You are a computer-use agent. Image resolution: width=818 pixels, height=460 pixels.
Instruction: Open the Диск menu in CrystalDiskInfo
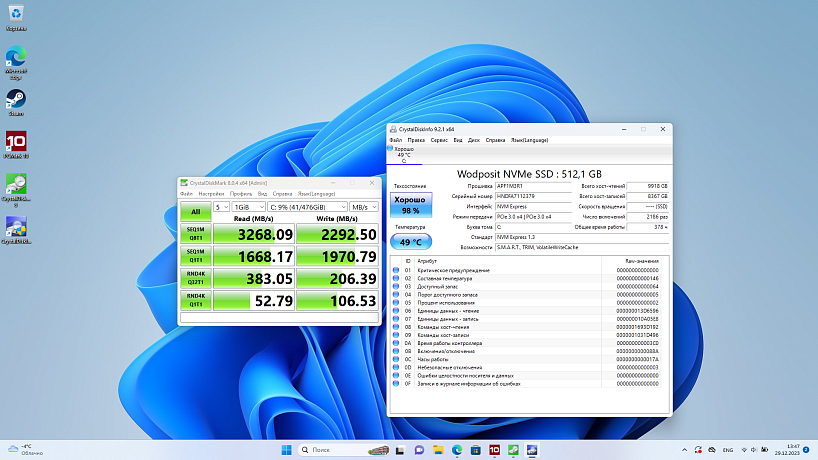(x=474, y=140)
